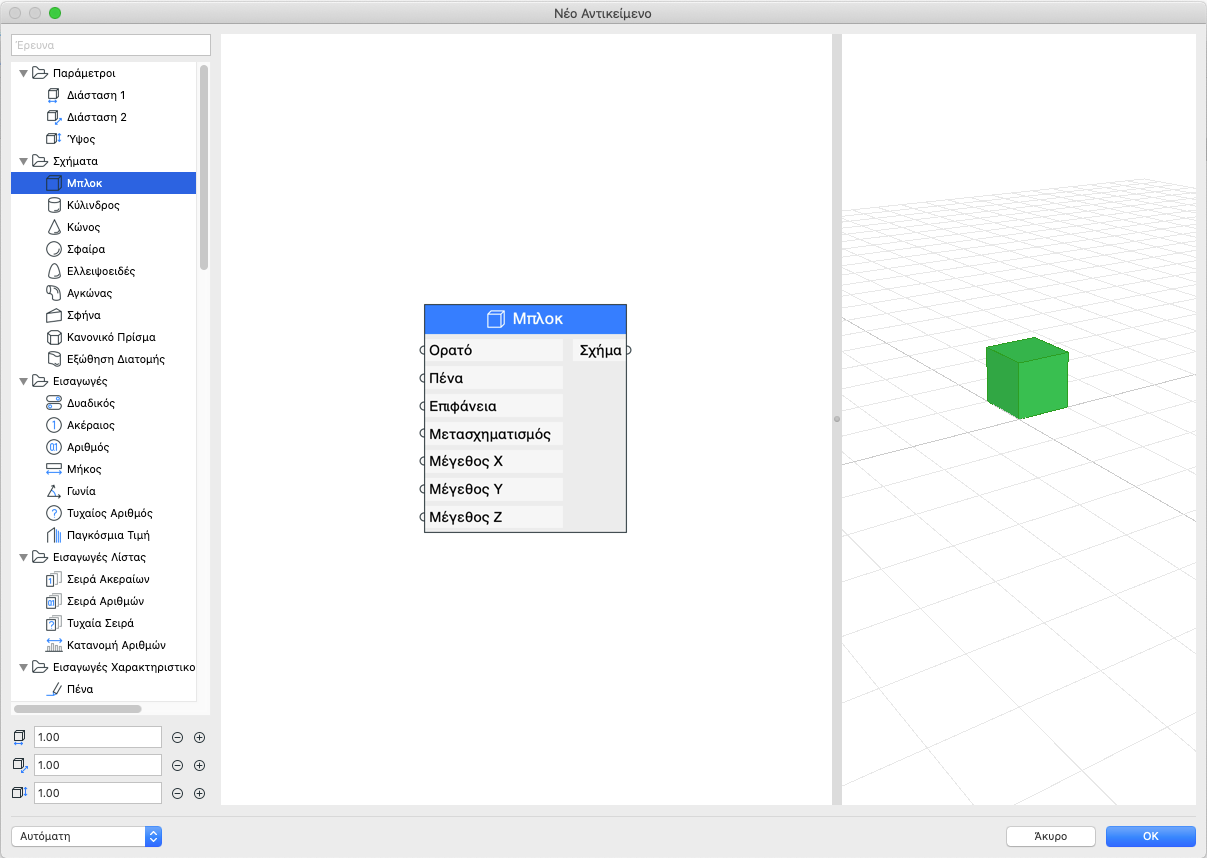Click the vertical scrollbar of the library list
This screenshot has height=858, width=1207.
click(x=204, y=167)
